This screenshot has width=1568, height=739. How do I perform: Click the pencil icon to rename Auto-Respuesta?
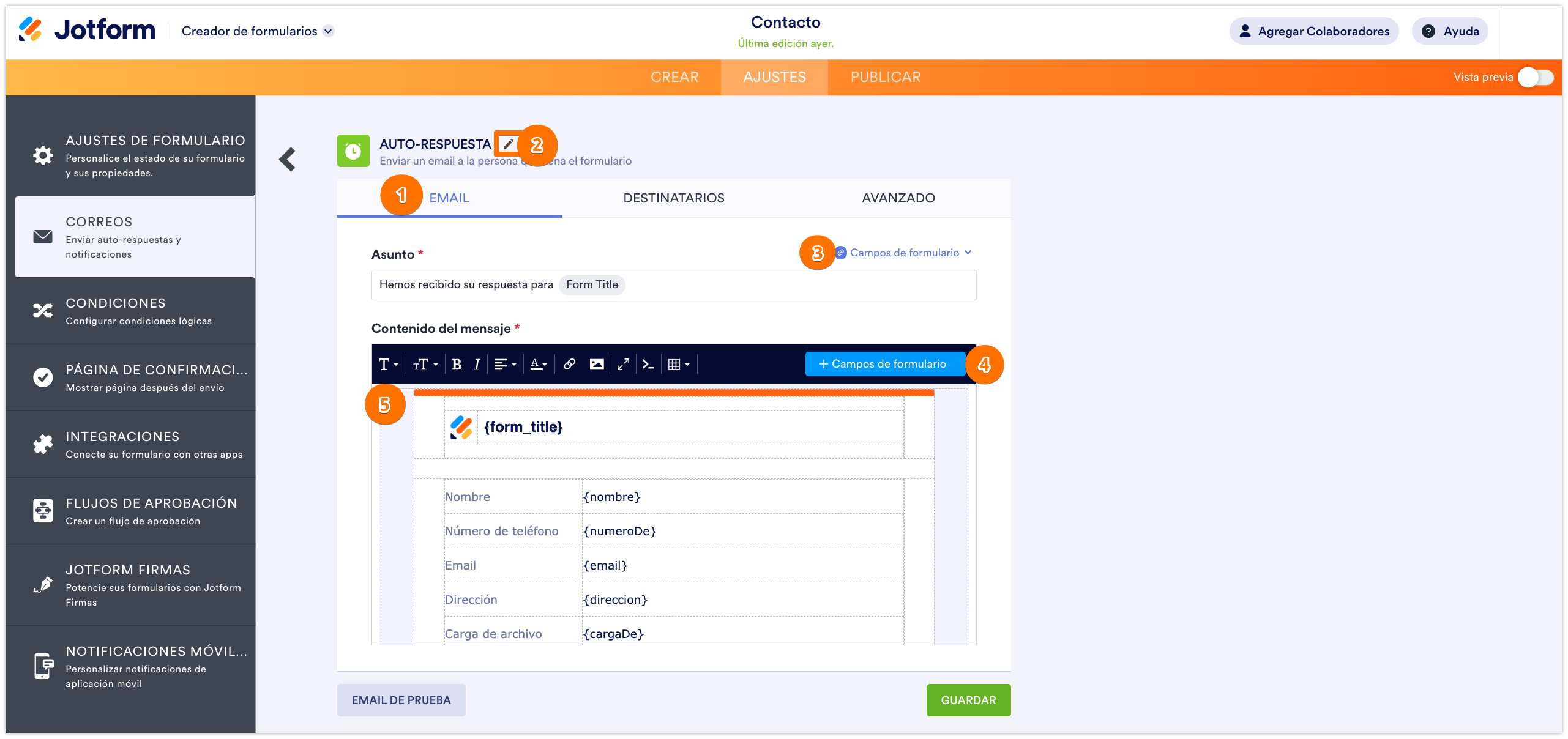tap(508, 144)
